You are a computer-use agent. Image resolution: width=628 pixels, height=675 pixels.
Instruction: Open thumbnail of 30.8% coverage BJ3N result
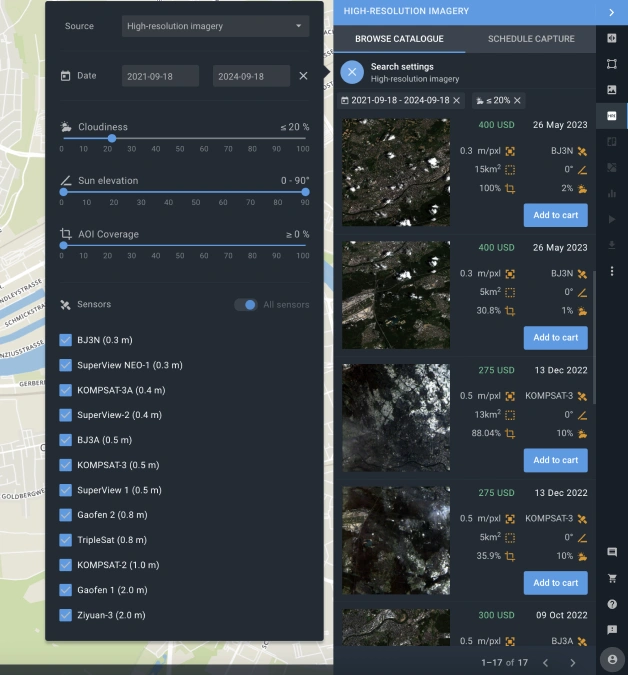coord(396,295)
